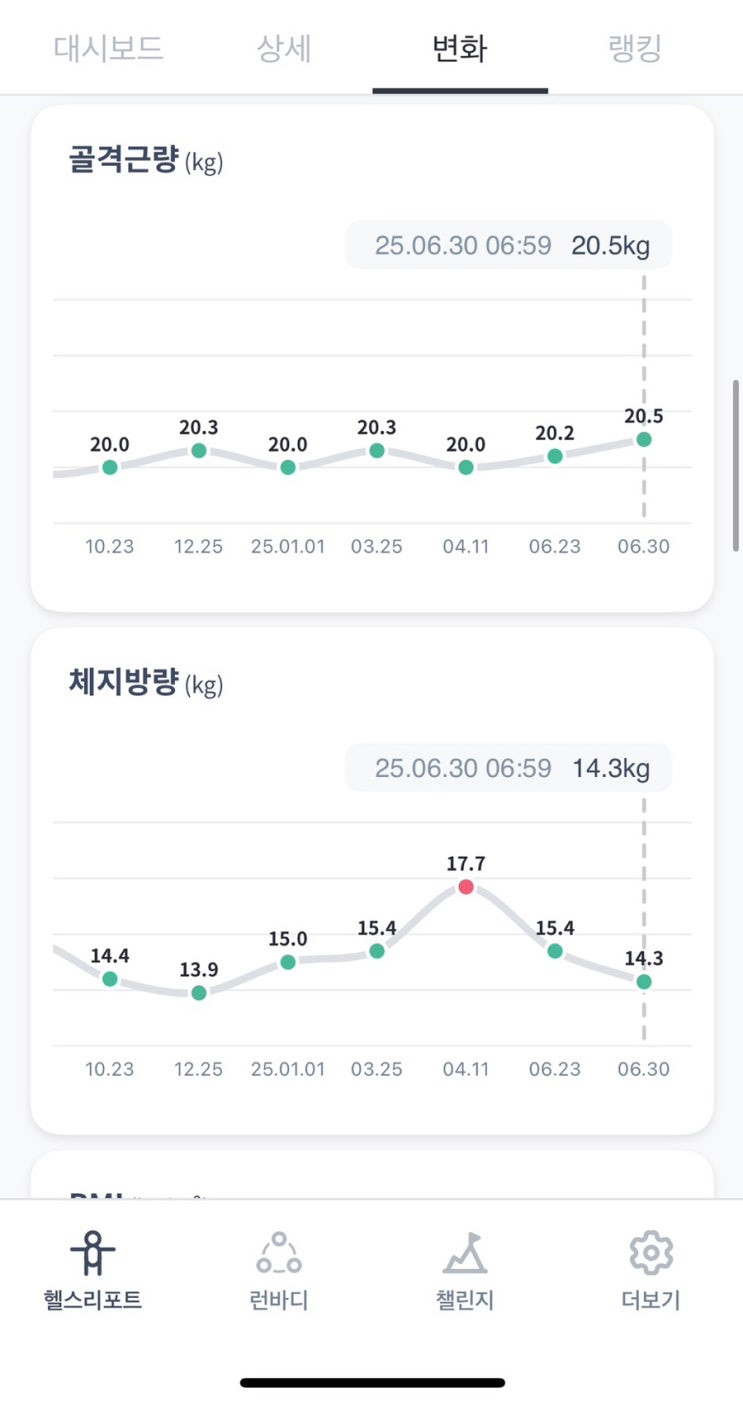Click the page scrollbar on right edge
This screenshot has width=743, height=1402.
point(737,464)
